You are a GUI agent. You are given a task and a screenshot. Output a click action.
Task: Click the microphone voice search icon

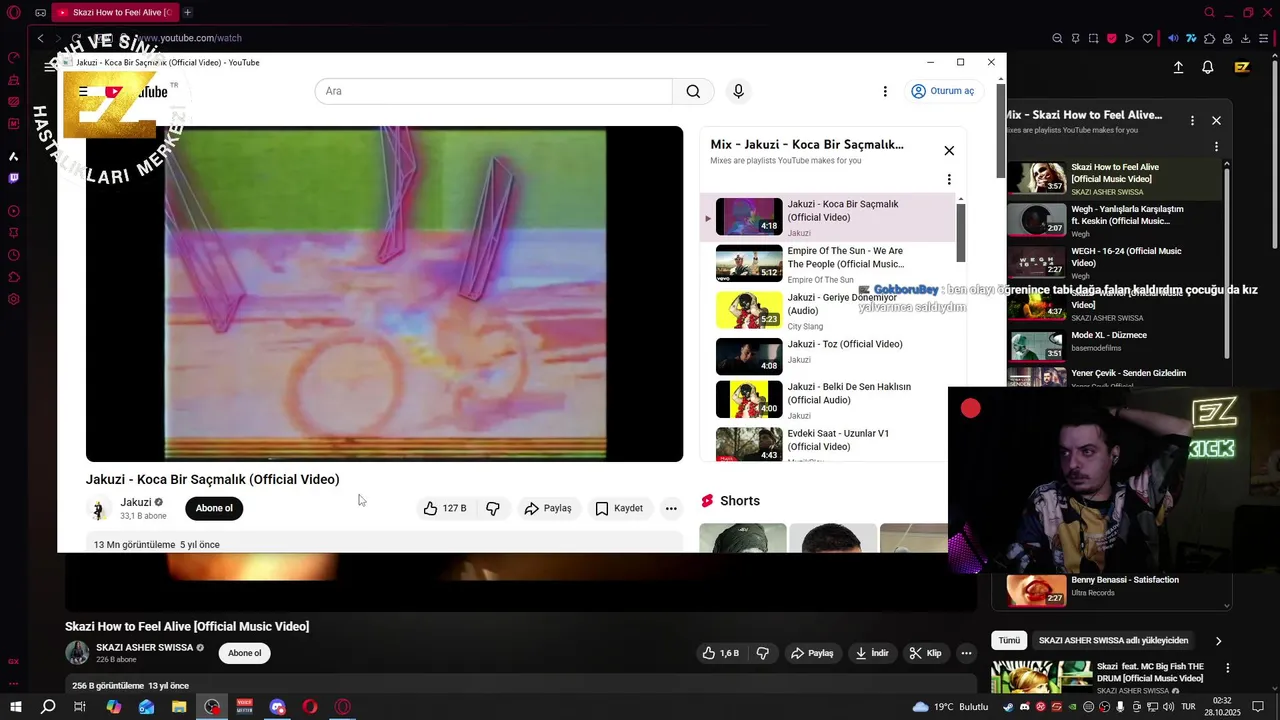tap(738, 91)
